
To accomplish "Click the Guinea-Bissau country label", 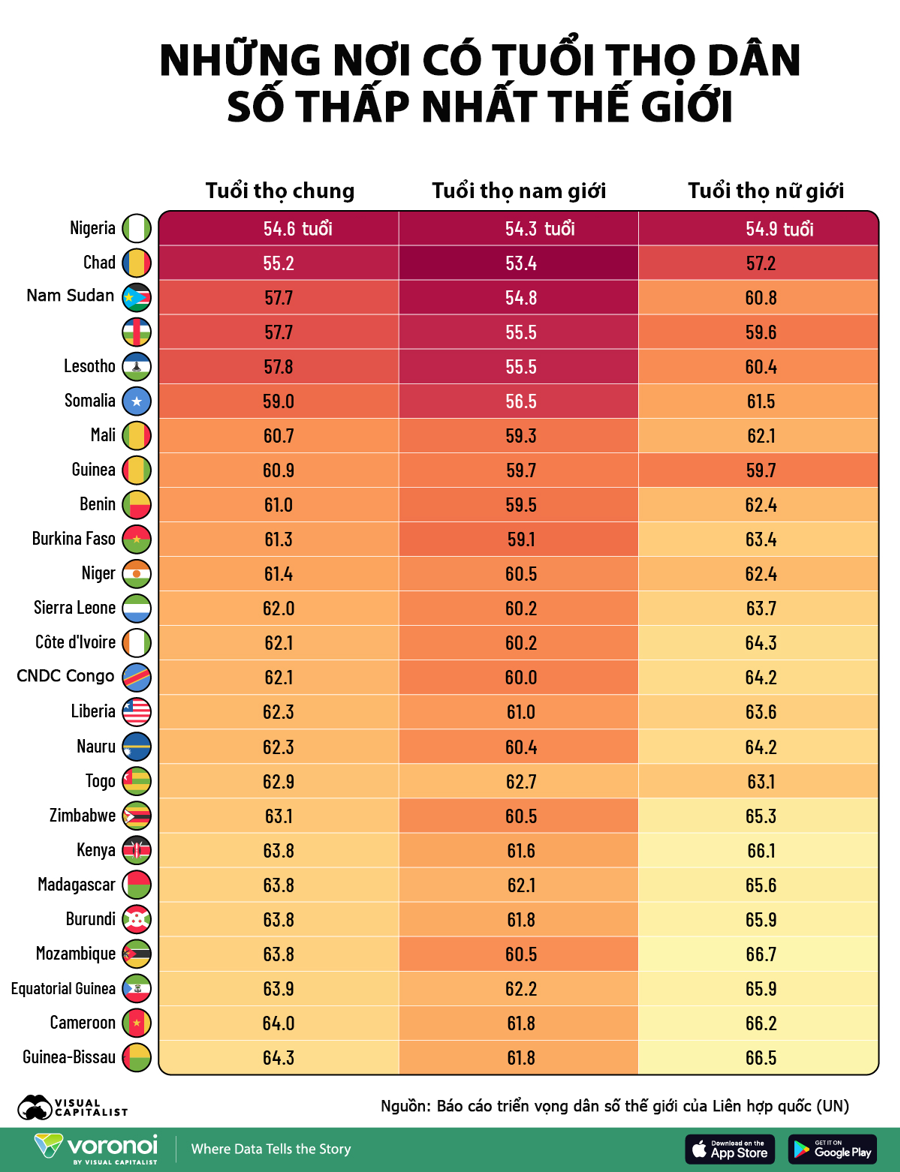I will [x=70, y=1058].
